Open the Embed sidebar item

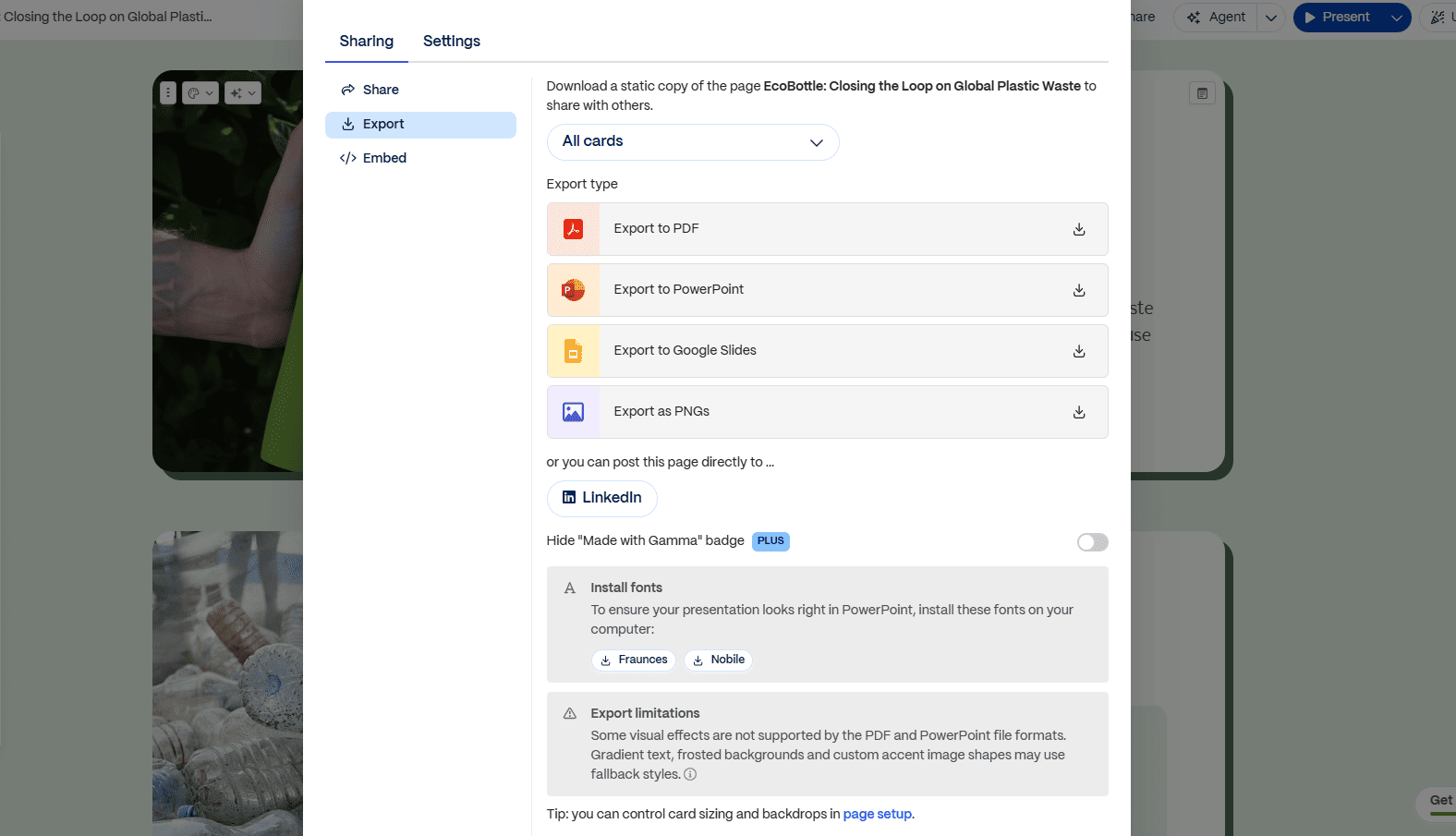tap(420, 158)
